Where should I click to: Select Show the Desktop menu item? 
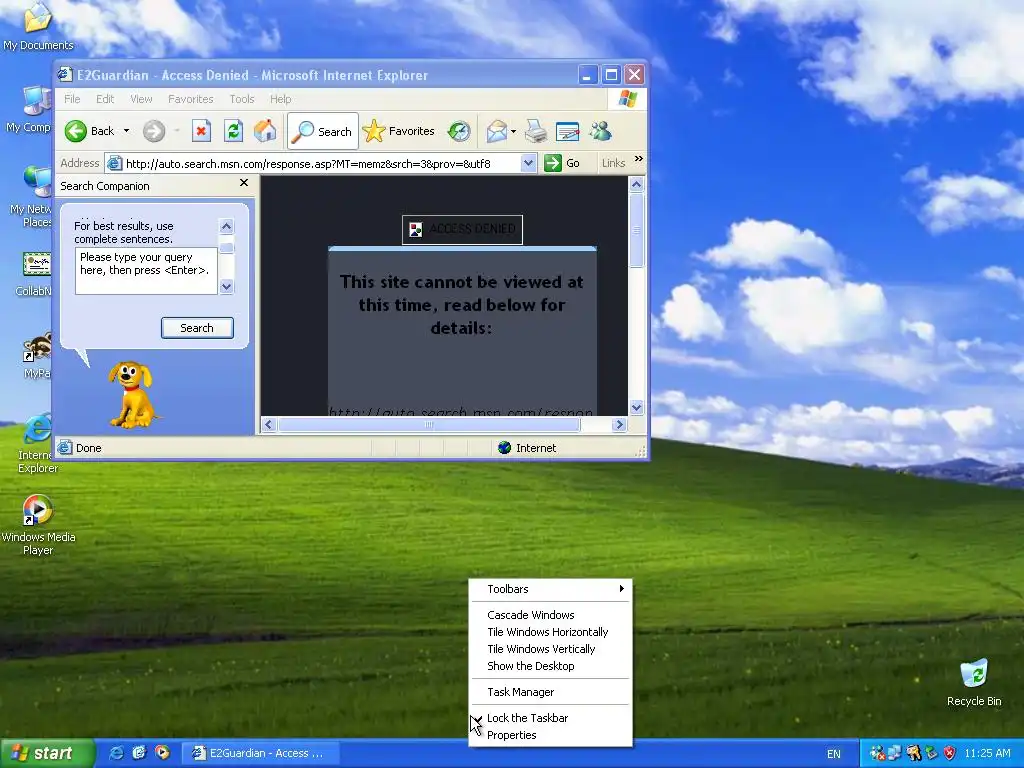point(551,666)
